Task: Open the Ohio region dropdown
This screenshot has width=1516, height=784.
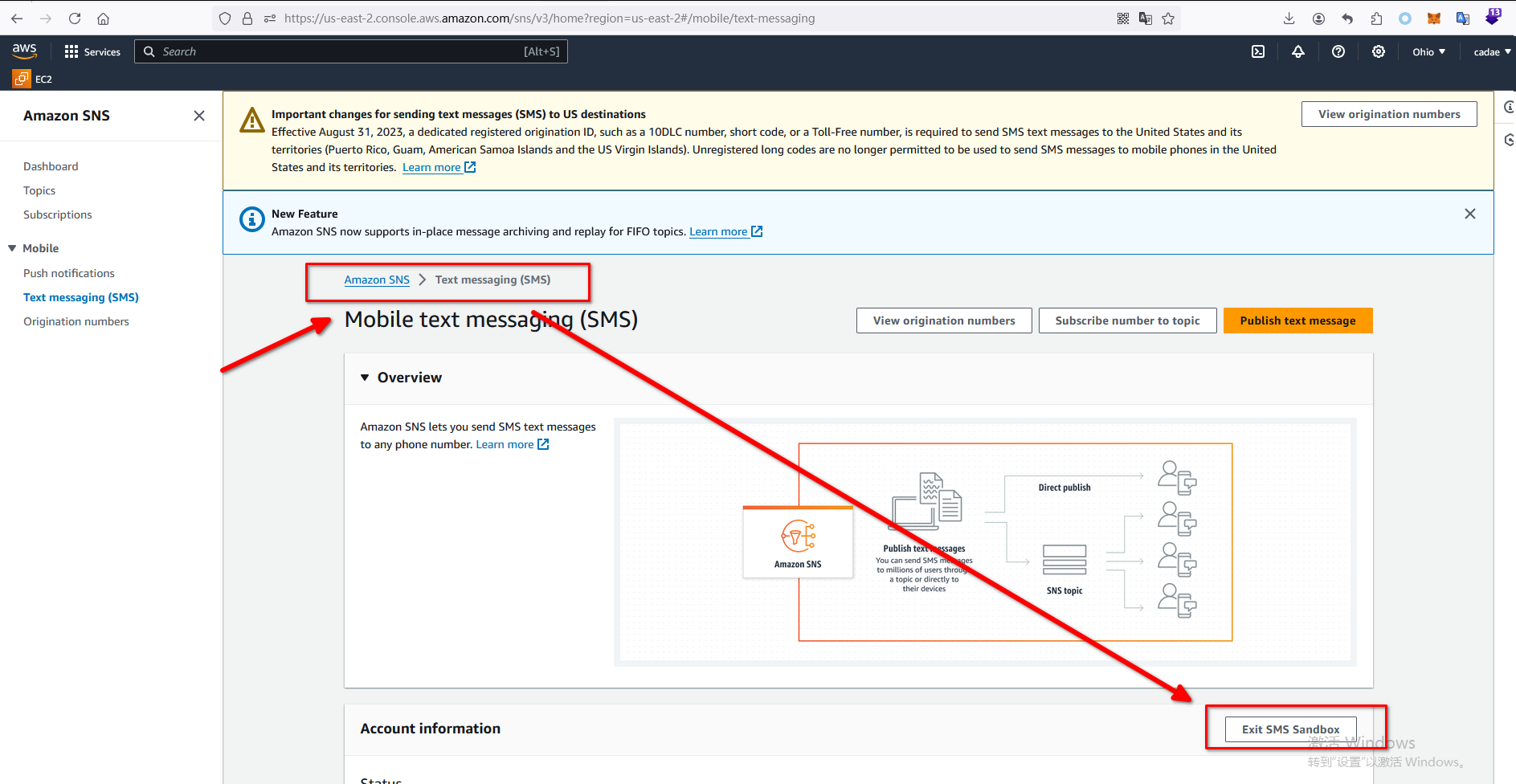Action: (x=1428, y=51)
